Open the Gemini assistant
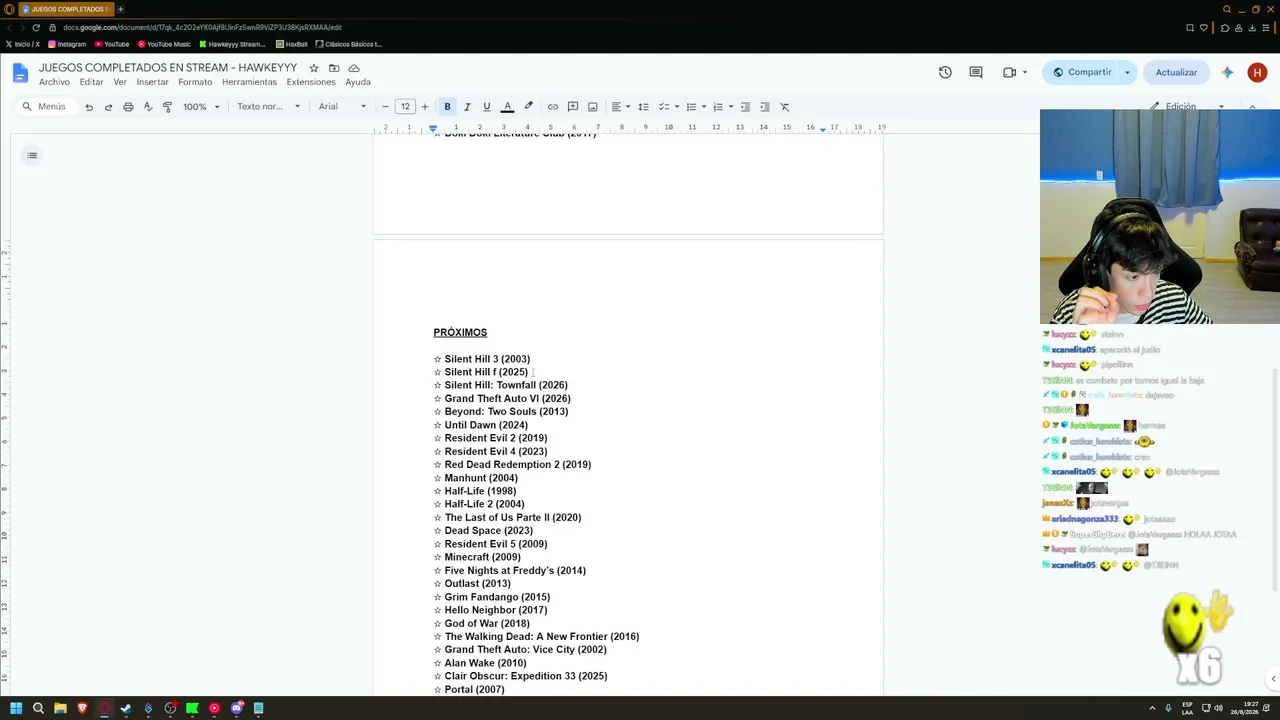 (1228, 72)
